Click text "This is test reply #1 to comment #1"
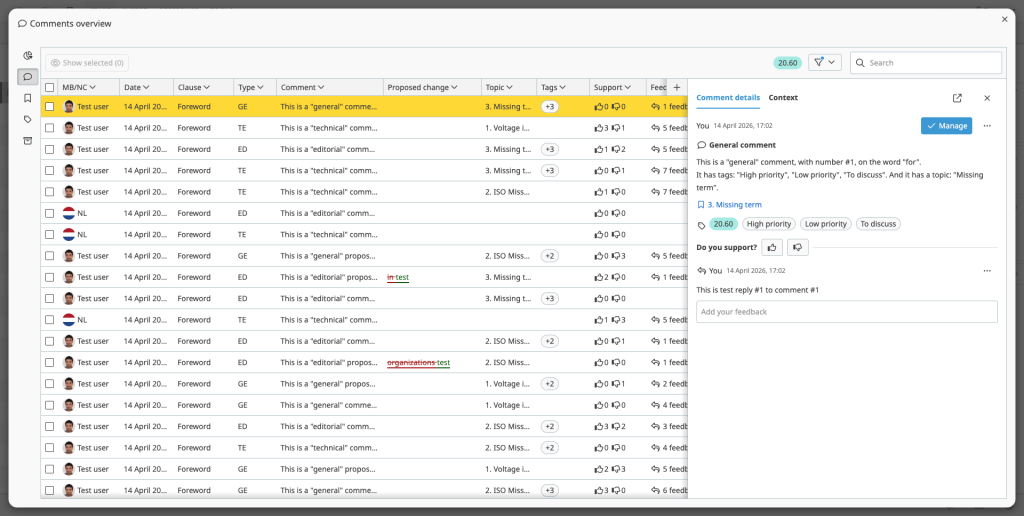The height and width of the screenshot is (516, 1024). 758,290
